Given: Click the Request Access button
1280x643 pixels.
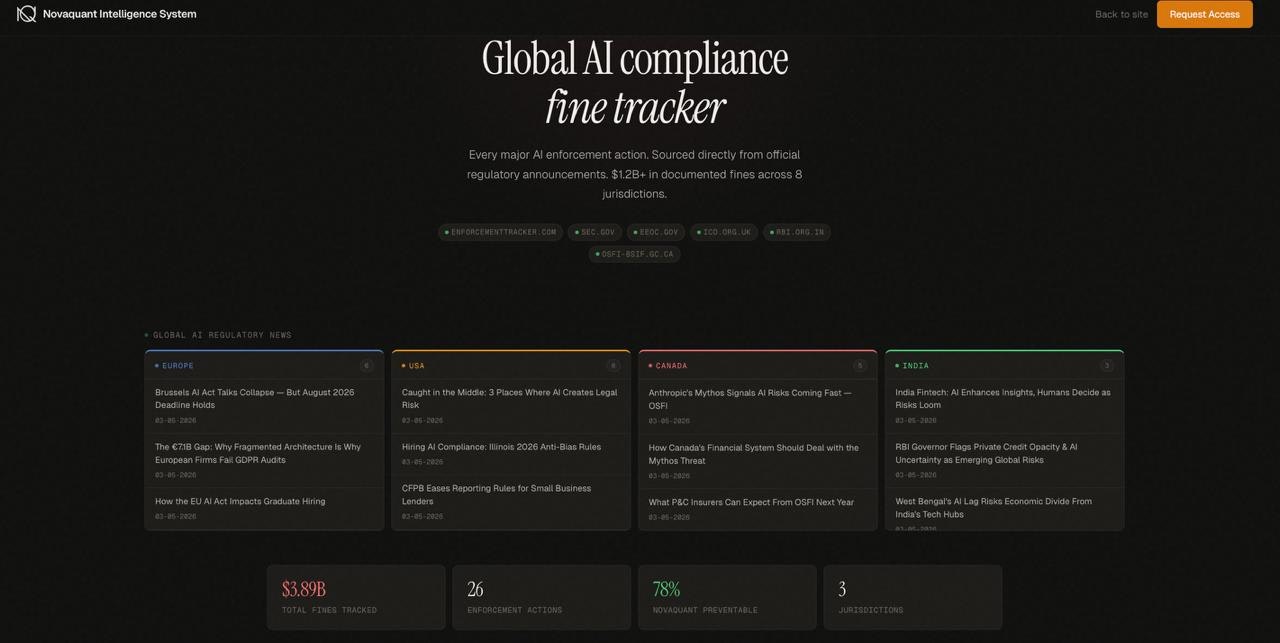Looking at the screenshot, I should point(1204,14).
